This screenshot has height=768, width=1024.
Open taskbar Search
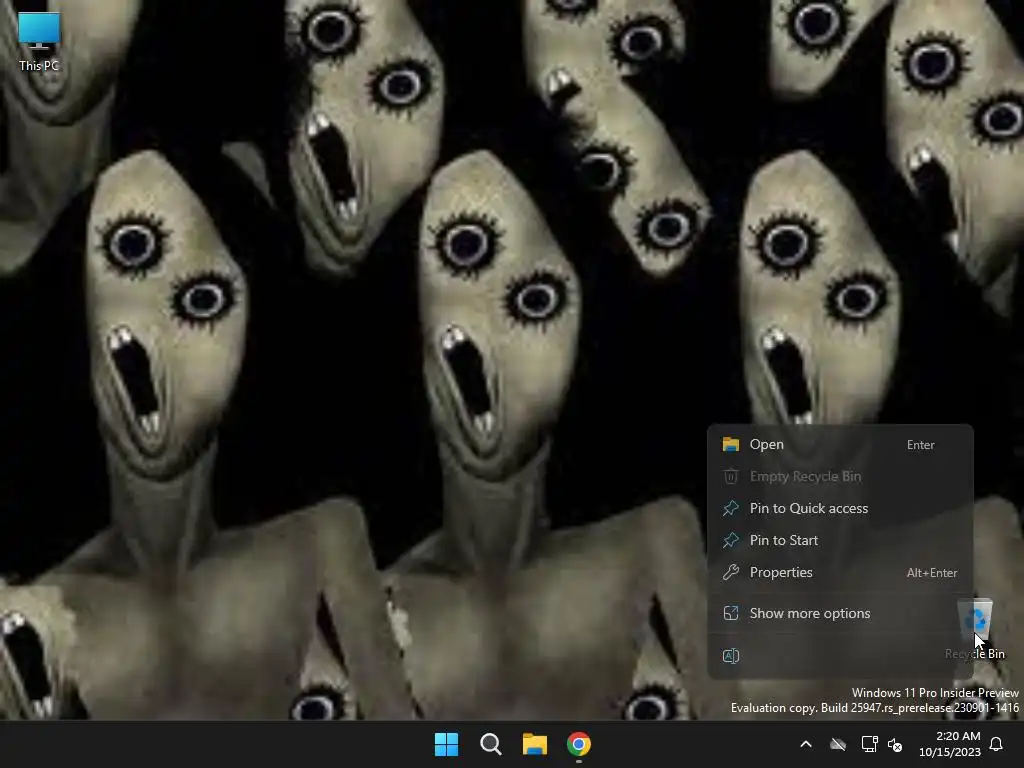(x=490, y=744)
